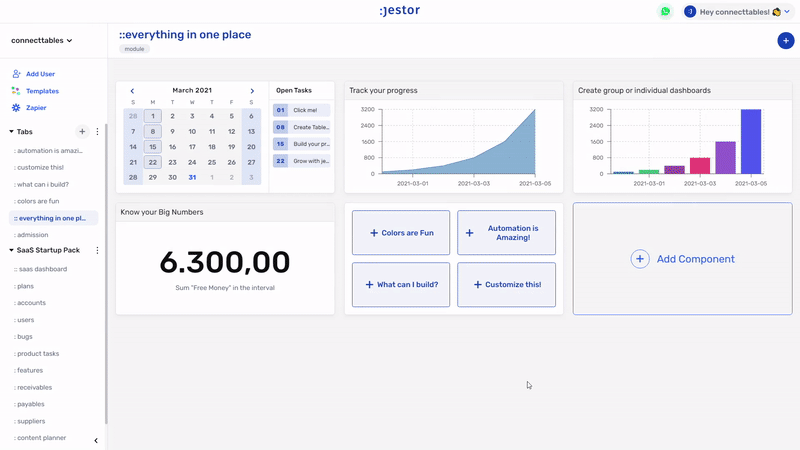Open the 'users' sidebar item
Viewport: 800px width, 450px height.
coord(24,320)
